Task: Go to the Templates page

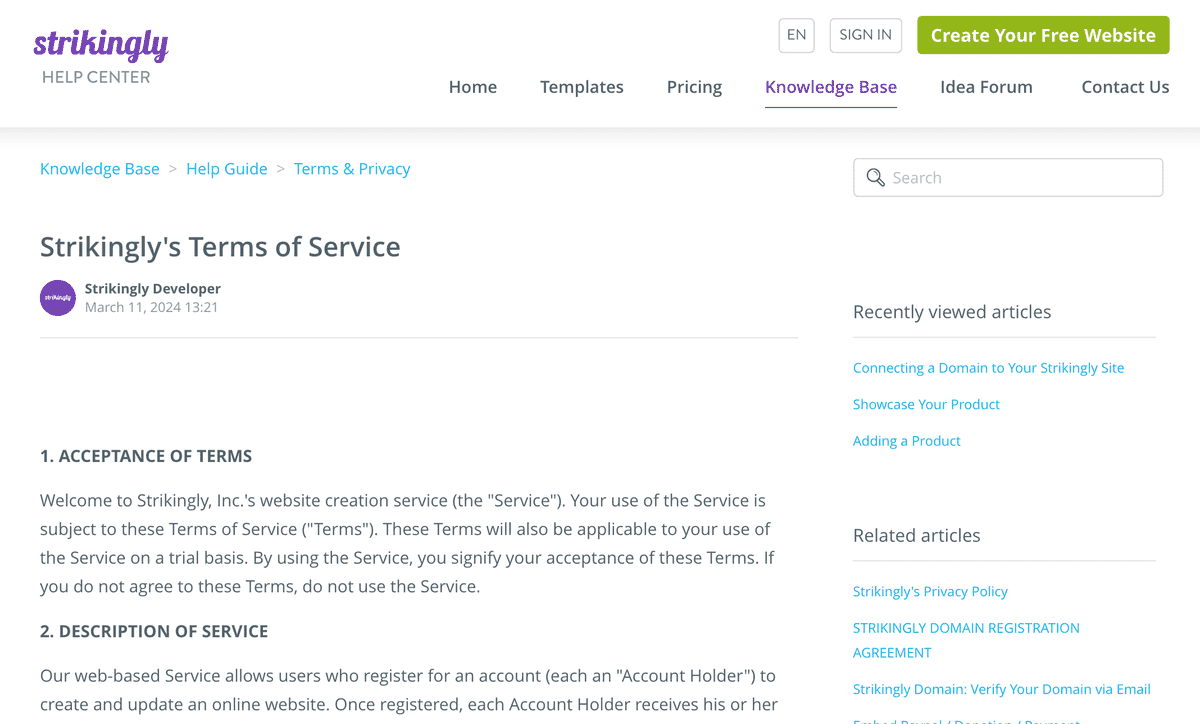Action: (582, 87)
